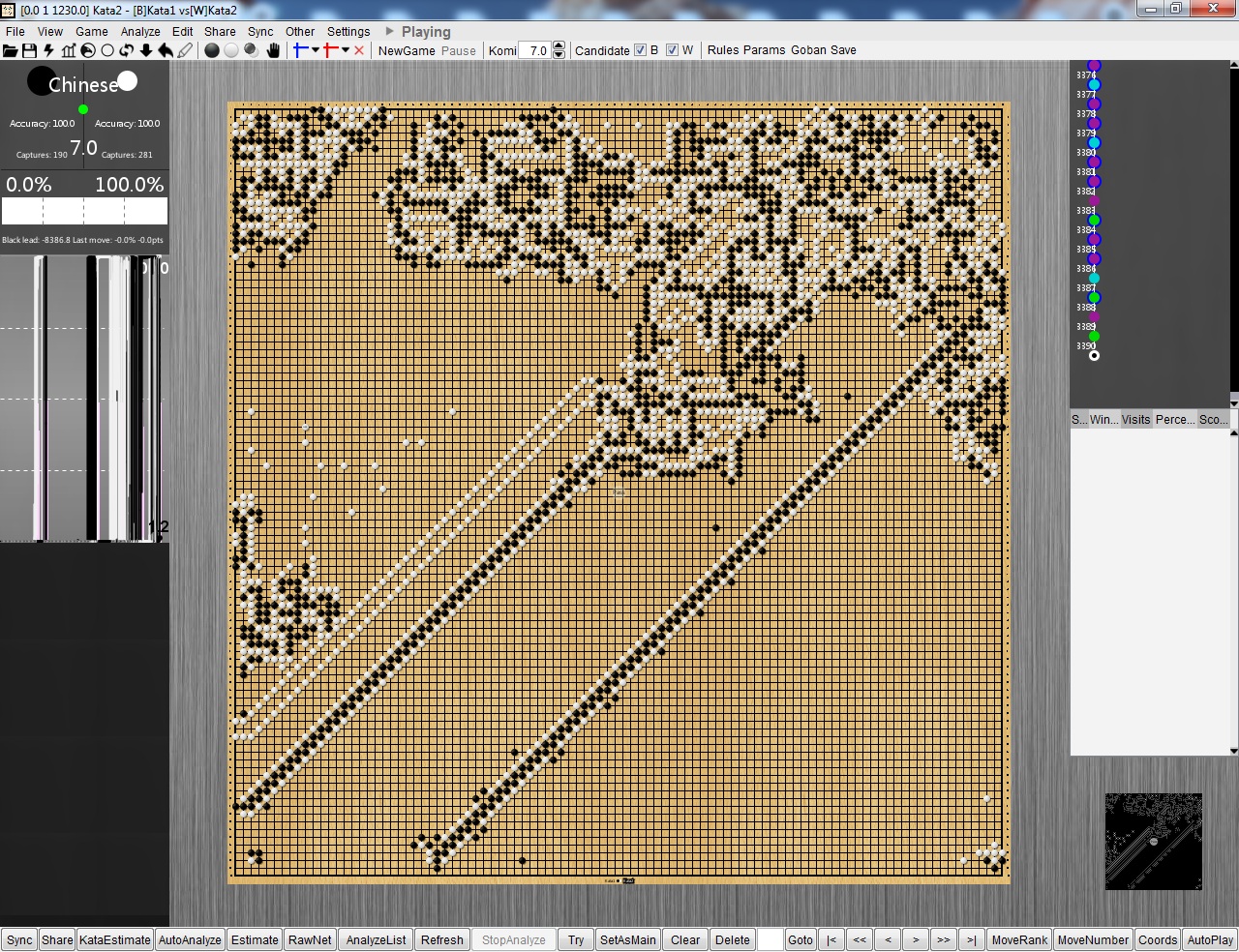Screen dimensions: 1239x952
Task: Click the undo back arrow icon
Action: tap(166, 50)
